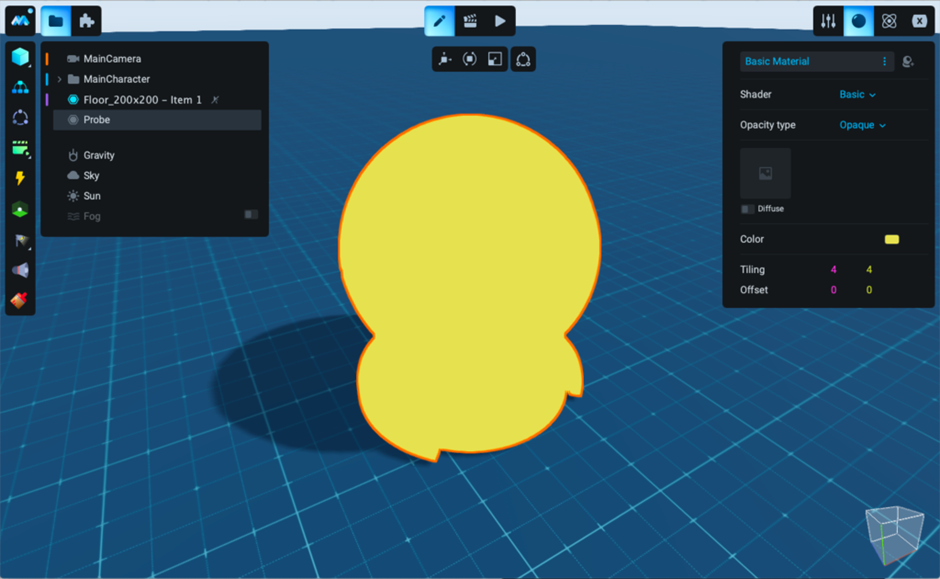The image size is (940, 579).
Task: Open the clapperboard animation mode
Action: pos(469,21)
